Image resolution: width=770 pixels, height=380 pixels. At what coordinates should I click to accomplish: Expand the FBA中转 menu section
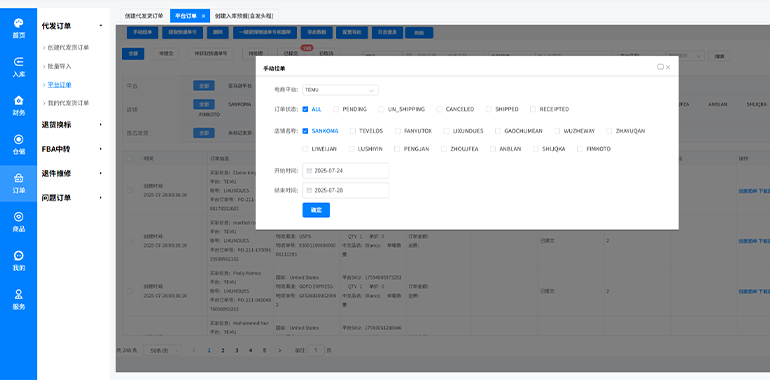tap(72, 149)
